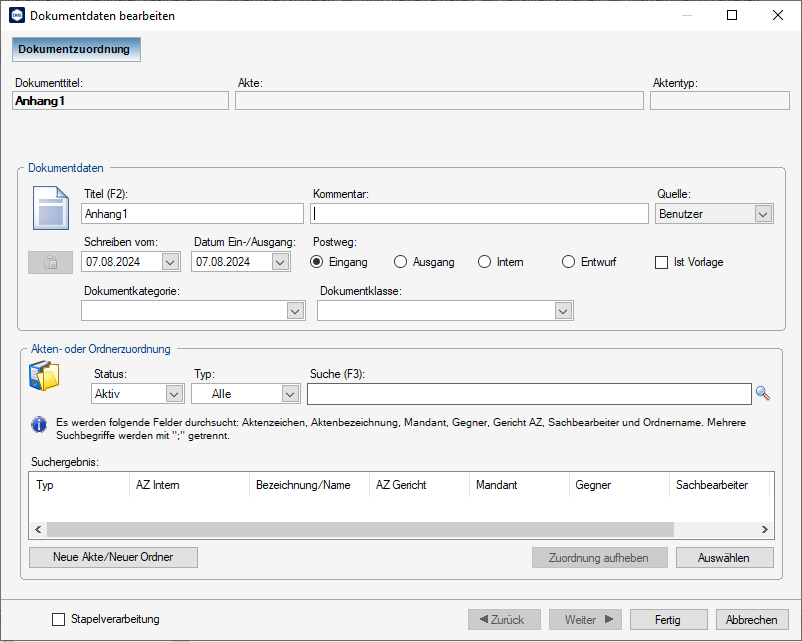Select the Intern radio button

[484, 262]
